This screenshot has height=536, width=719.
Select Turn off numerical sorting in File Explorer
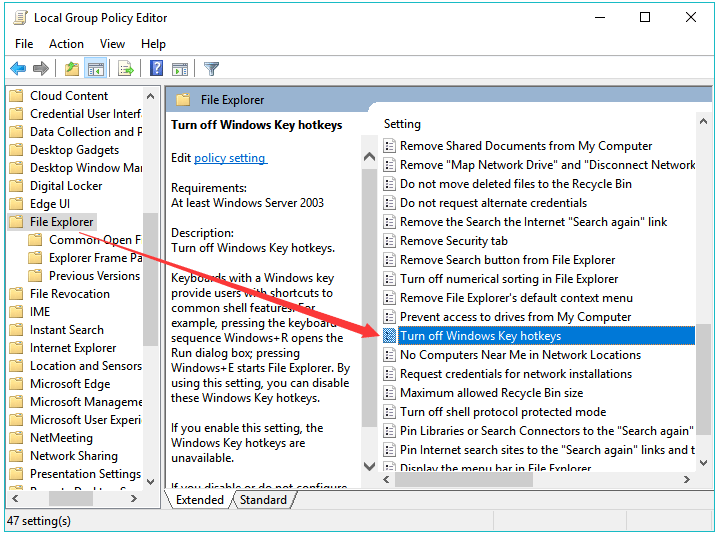pyautogui.click(x=509, y=279)
